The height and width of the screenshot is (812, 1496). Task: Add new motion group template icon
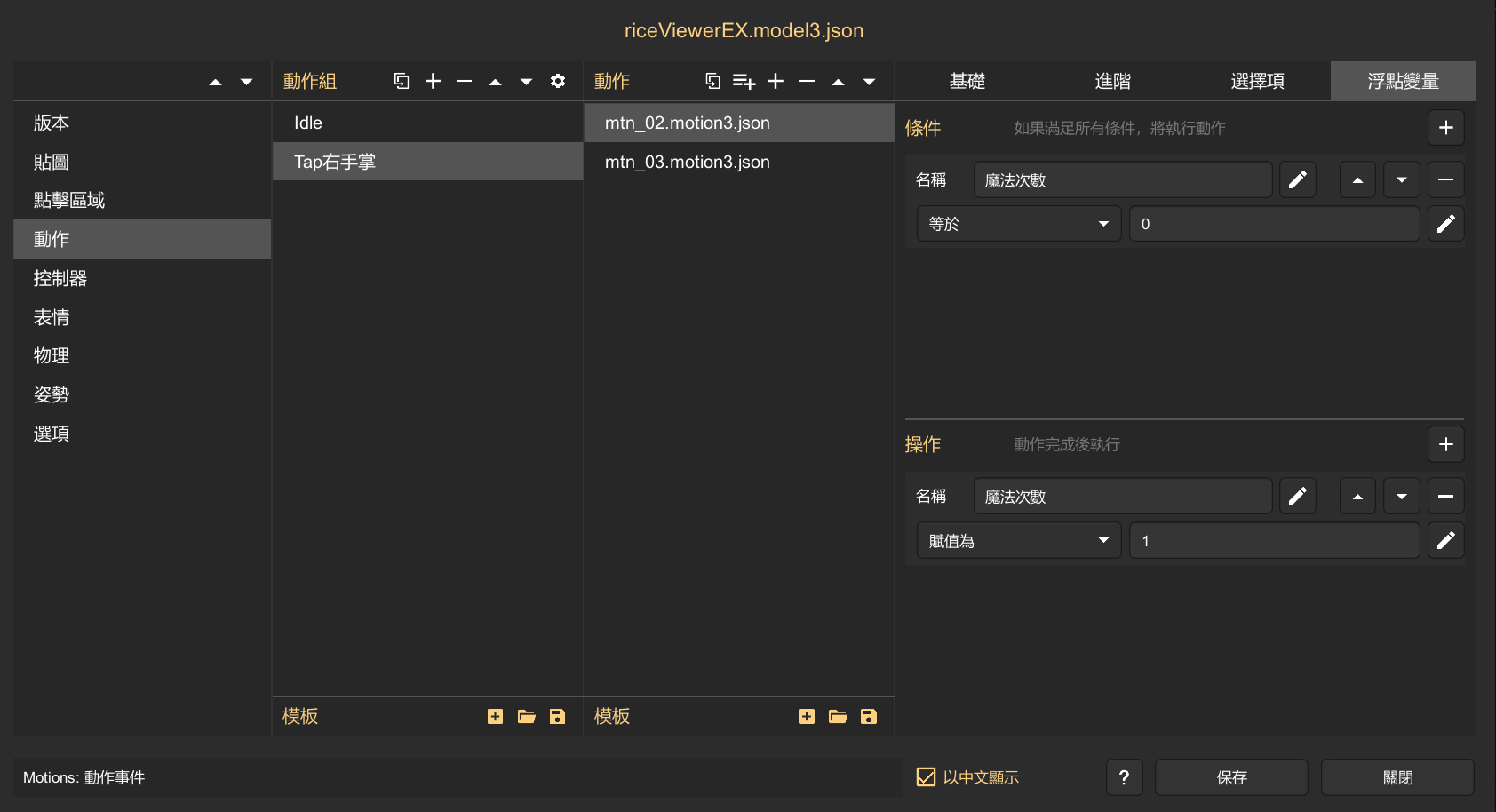[x=495, y=717]
